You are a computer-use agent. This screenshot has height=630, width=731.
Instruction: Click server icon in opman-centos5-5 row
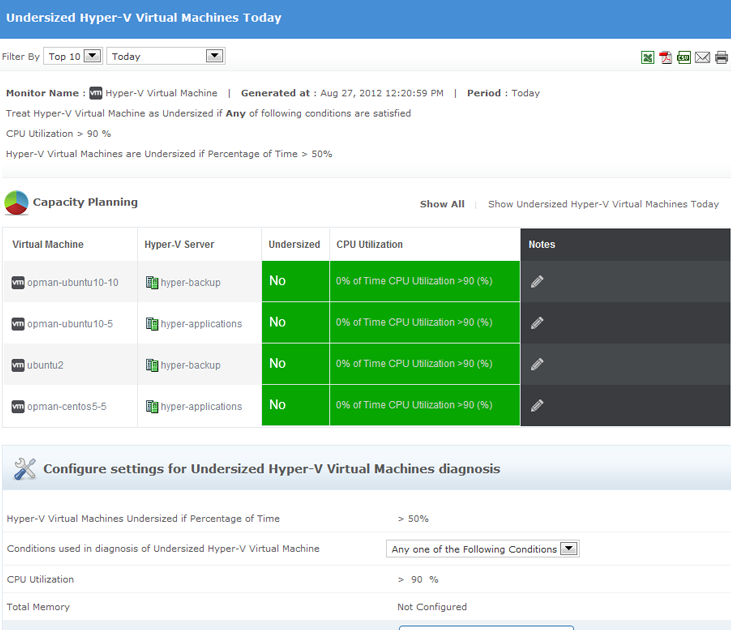pos(152,407)
